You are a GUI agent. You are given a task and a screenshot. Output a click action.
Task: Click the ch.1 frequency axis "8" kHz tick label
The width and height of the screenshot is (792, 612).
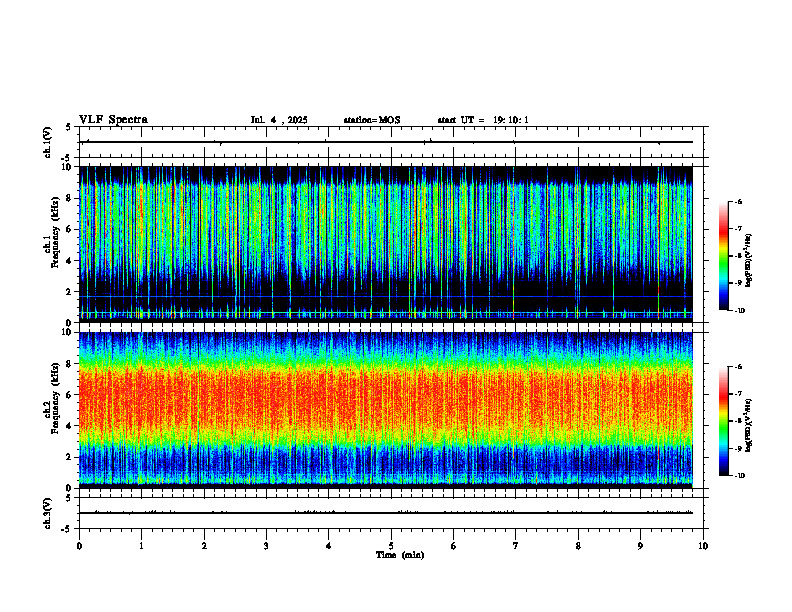point(70,198)
